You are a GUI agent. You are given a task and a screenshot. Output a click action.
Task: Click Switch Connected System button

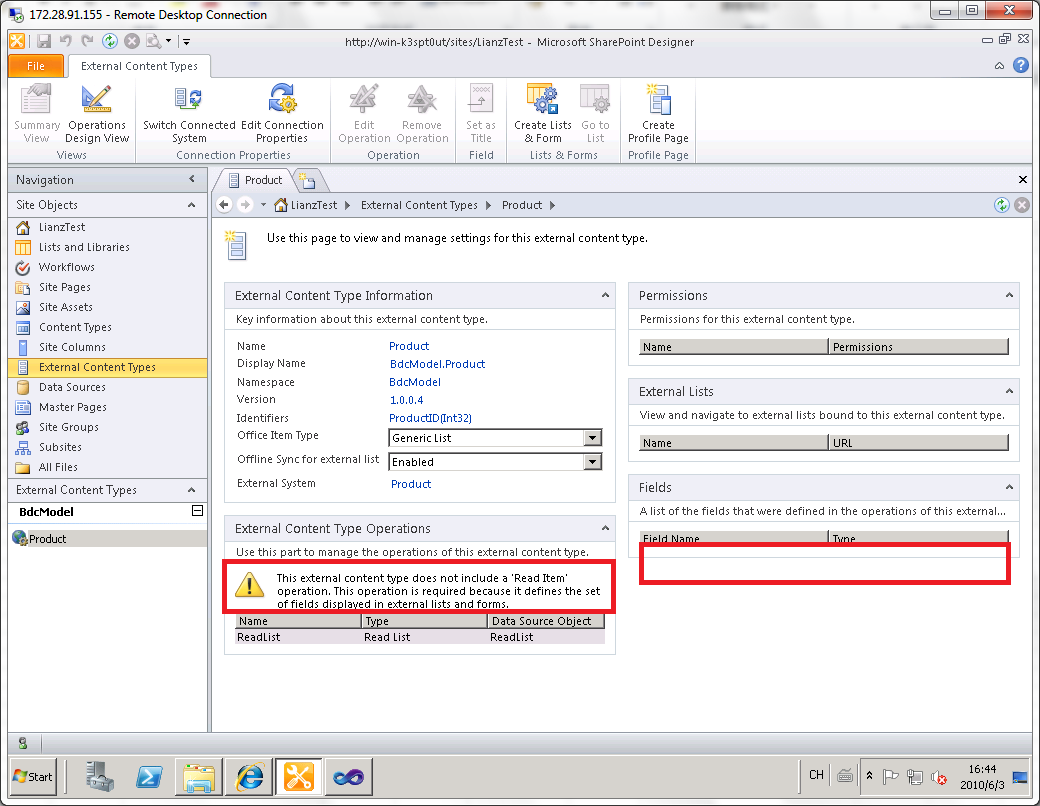189,113
